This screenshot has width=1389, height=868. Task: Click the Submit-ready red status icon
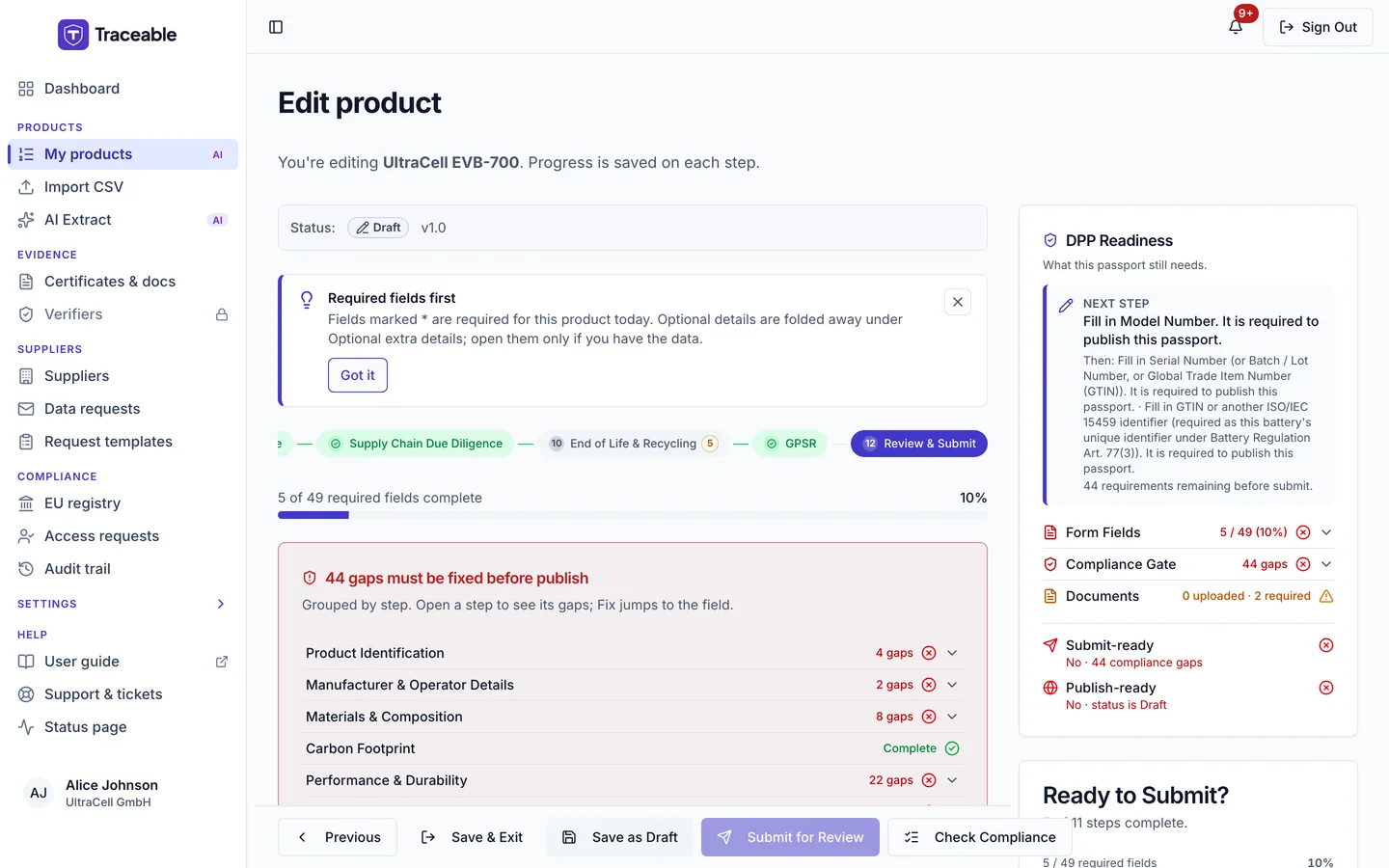(x=1326, y=645)
